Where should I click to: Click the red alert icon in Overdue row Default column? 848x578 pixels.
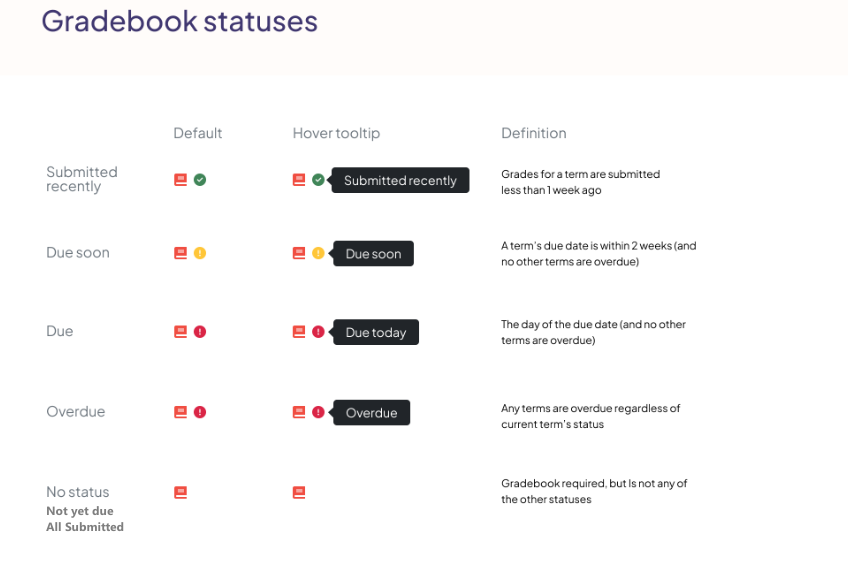pyautogui.click(x=200, y=412)
